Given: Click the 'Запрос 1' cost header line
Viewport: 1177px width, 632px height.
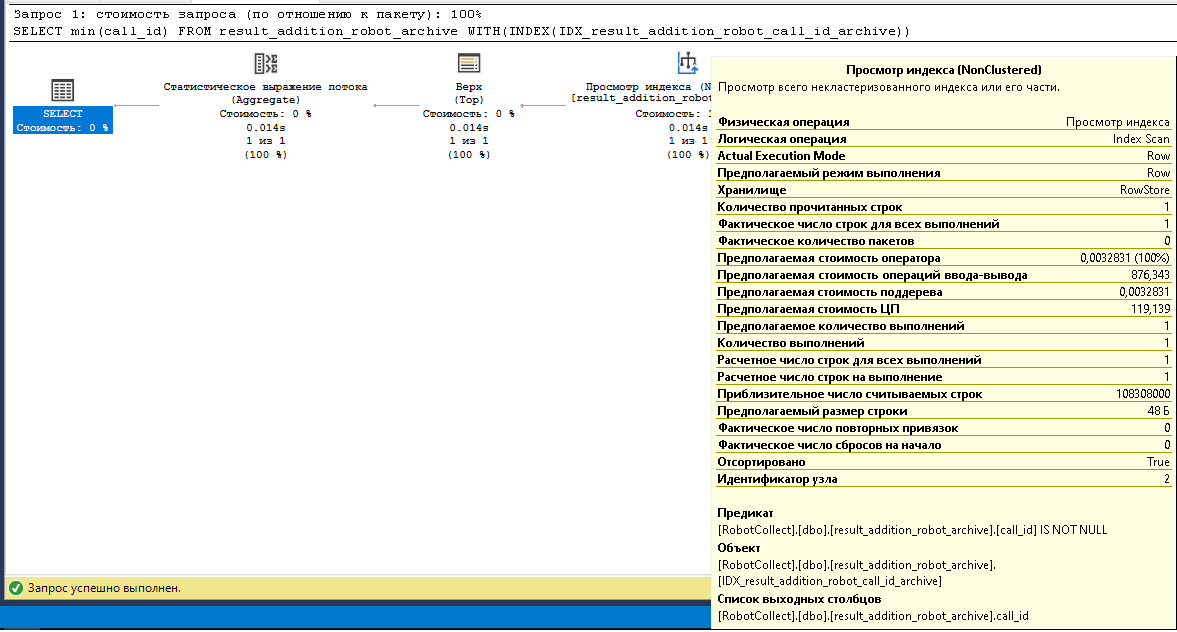Looking at the screenshot, I should pos(247,14).
